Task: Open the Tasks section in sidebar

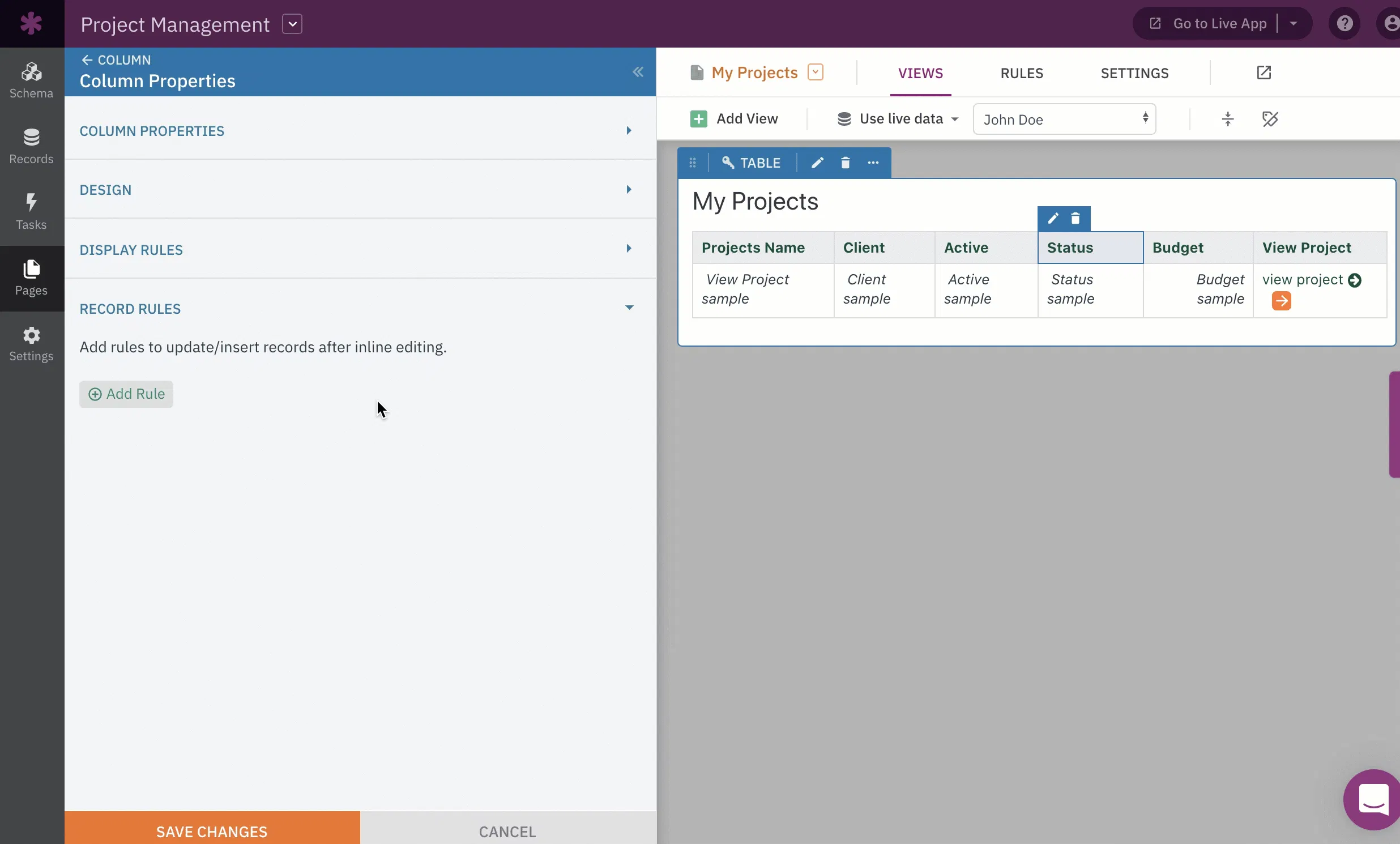Action: point(31,212)
